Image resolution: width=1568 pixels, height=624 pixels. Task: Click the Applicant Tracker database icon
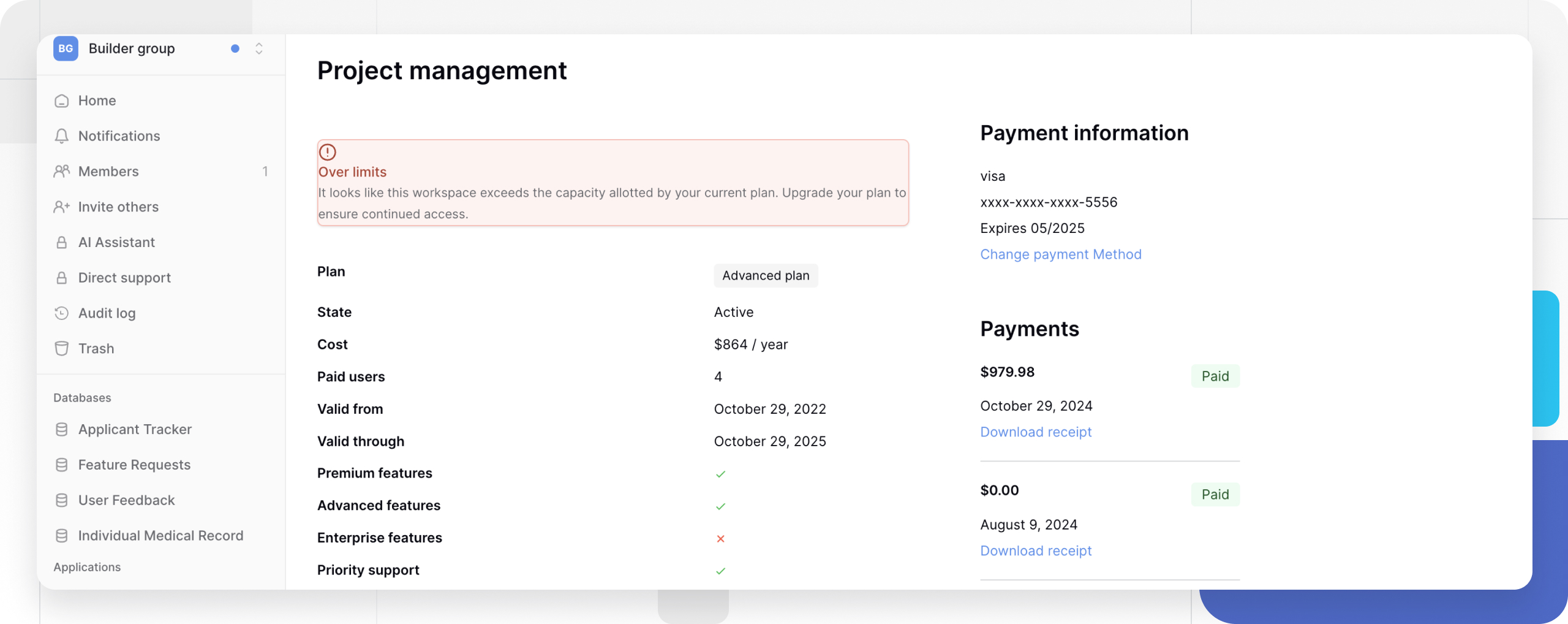tap(61, 430)
